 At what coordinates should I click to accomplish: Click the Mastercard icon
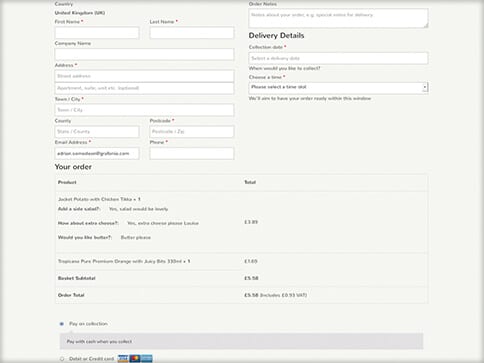135,359
